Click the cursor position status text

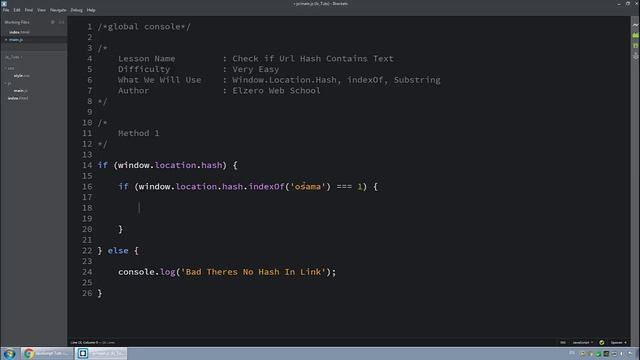tap(84, 342)
